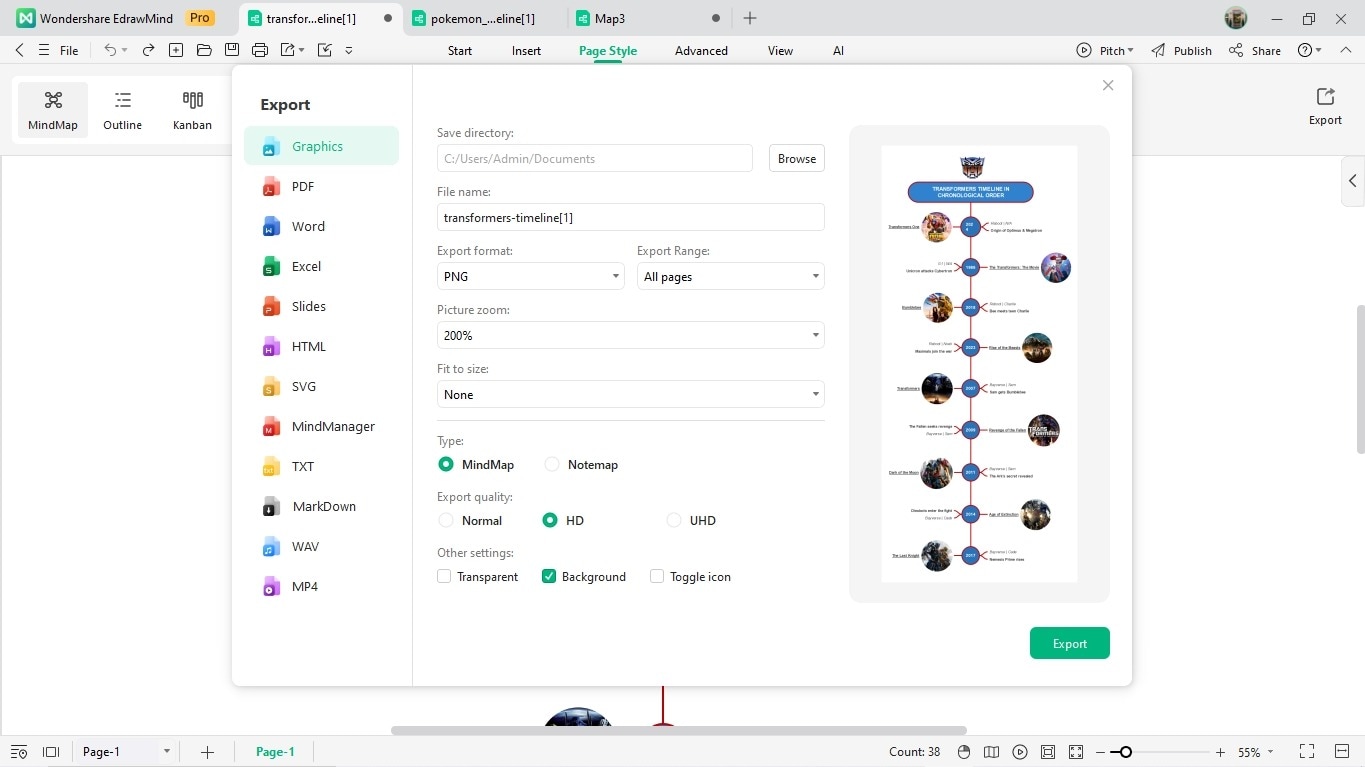Open Picture zoom 200% dropdown
Screen dimensions: 1365x767
pos(631,335)
